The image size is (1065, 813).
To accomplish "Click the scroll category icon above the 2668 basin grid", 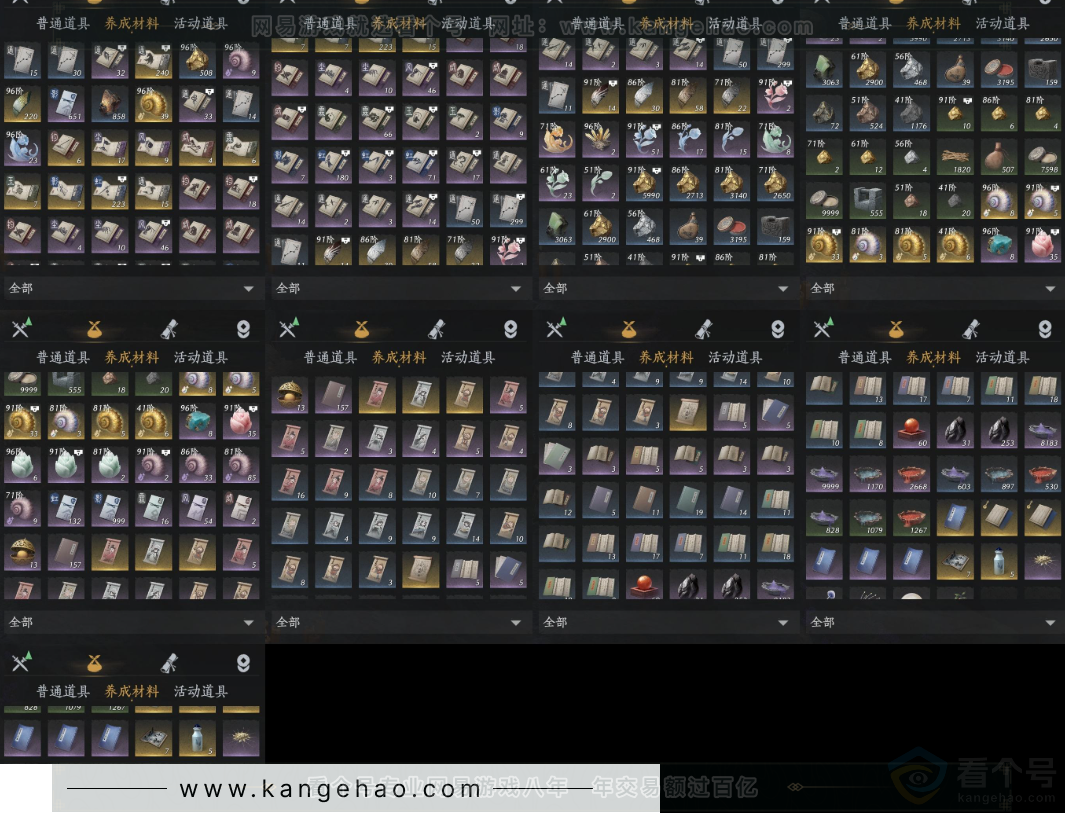I will click(970, 329).
